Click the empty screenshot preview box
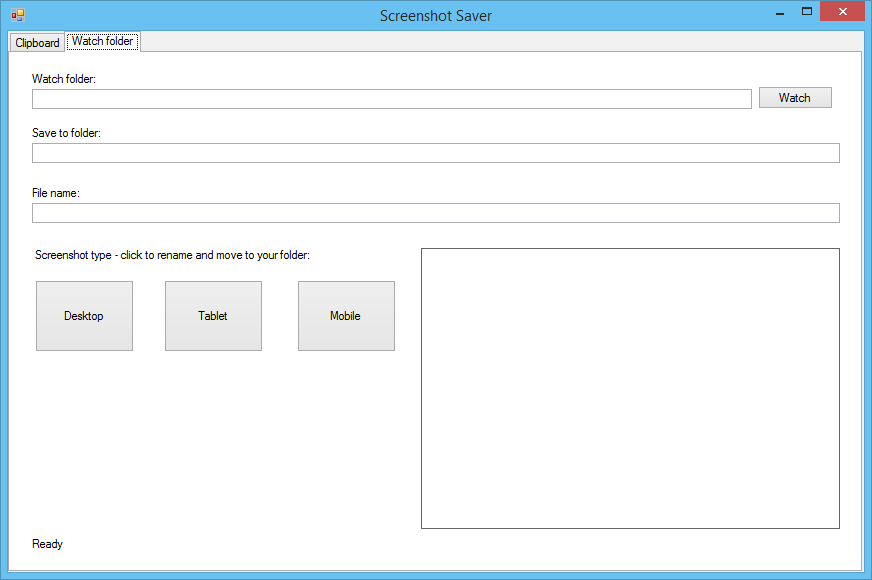The image size is (872, 580). pyautogui.click(x=630, y=388)
